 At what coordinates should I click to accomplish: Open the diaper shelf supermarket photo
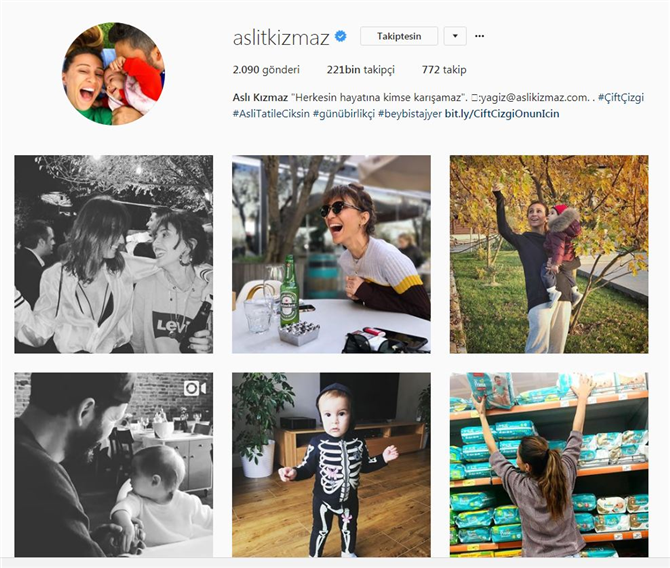pos(549,465)
